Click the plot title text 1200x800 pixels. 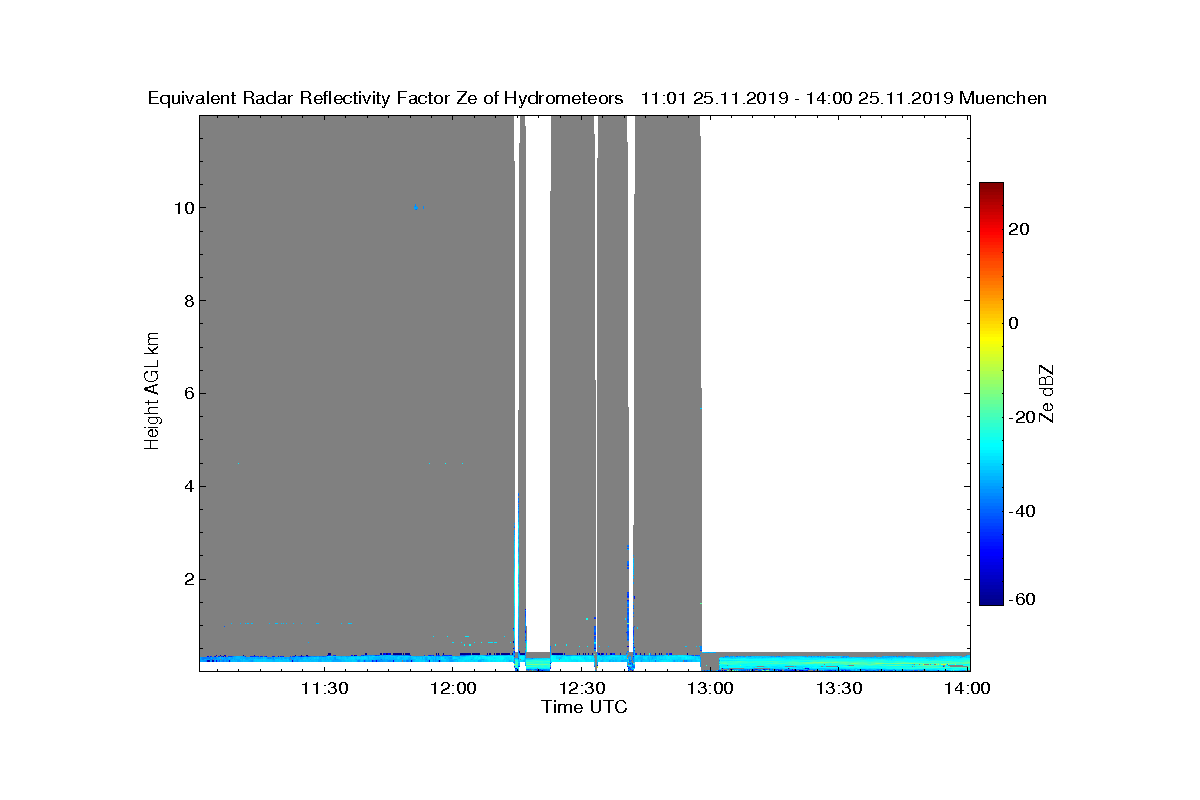pos(597,98)
